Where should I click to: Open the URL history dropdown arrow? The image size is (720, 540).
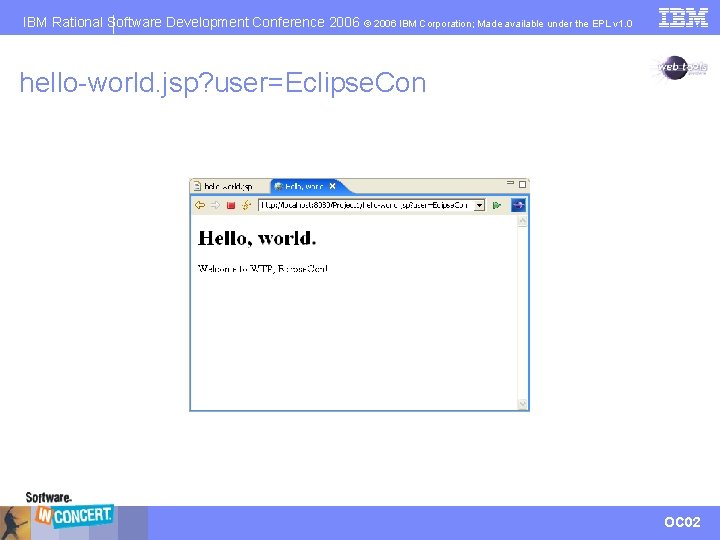(479, 205)
